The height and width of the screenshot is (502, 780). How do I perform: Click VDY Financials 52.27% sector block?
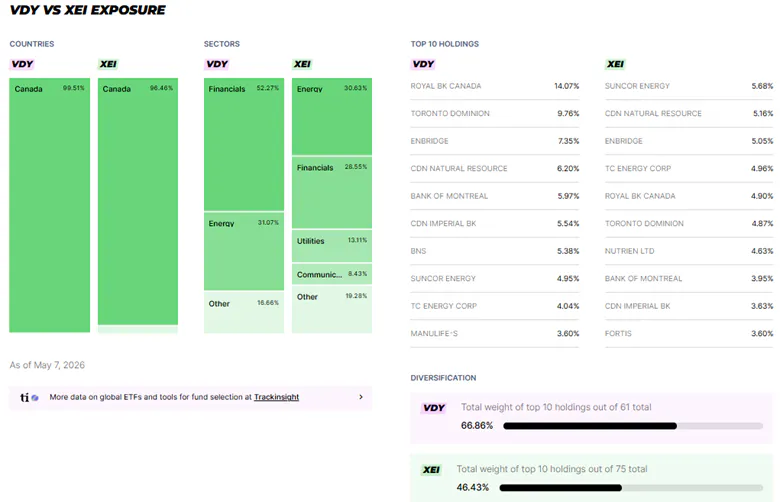click(244, 144)
